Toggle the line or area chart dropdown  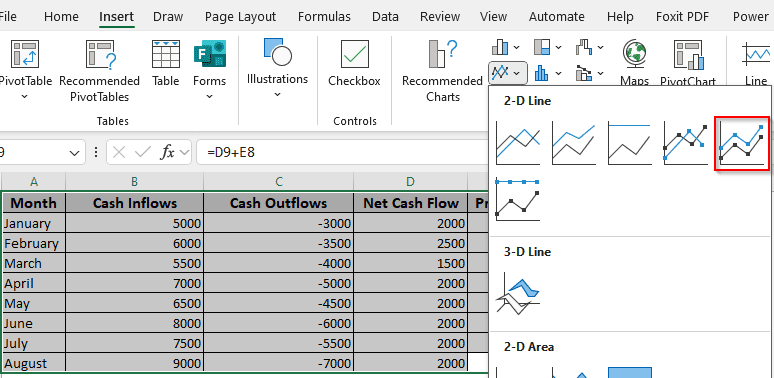(x=508, y=74)
